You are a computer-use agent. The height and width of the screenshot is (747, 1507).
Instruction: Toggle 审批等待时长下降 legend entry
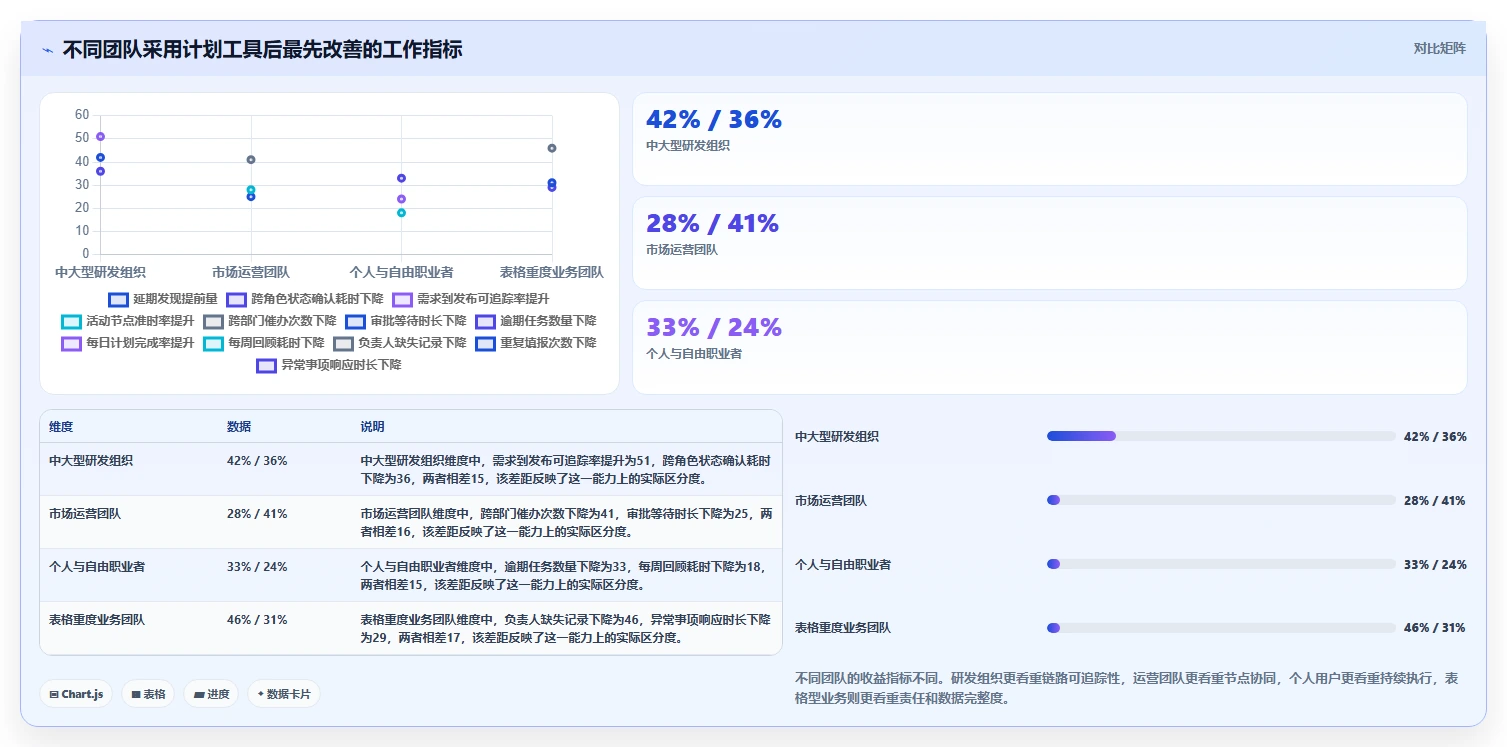pyautogui.click(x=406, y=321)
